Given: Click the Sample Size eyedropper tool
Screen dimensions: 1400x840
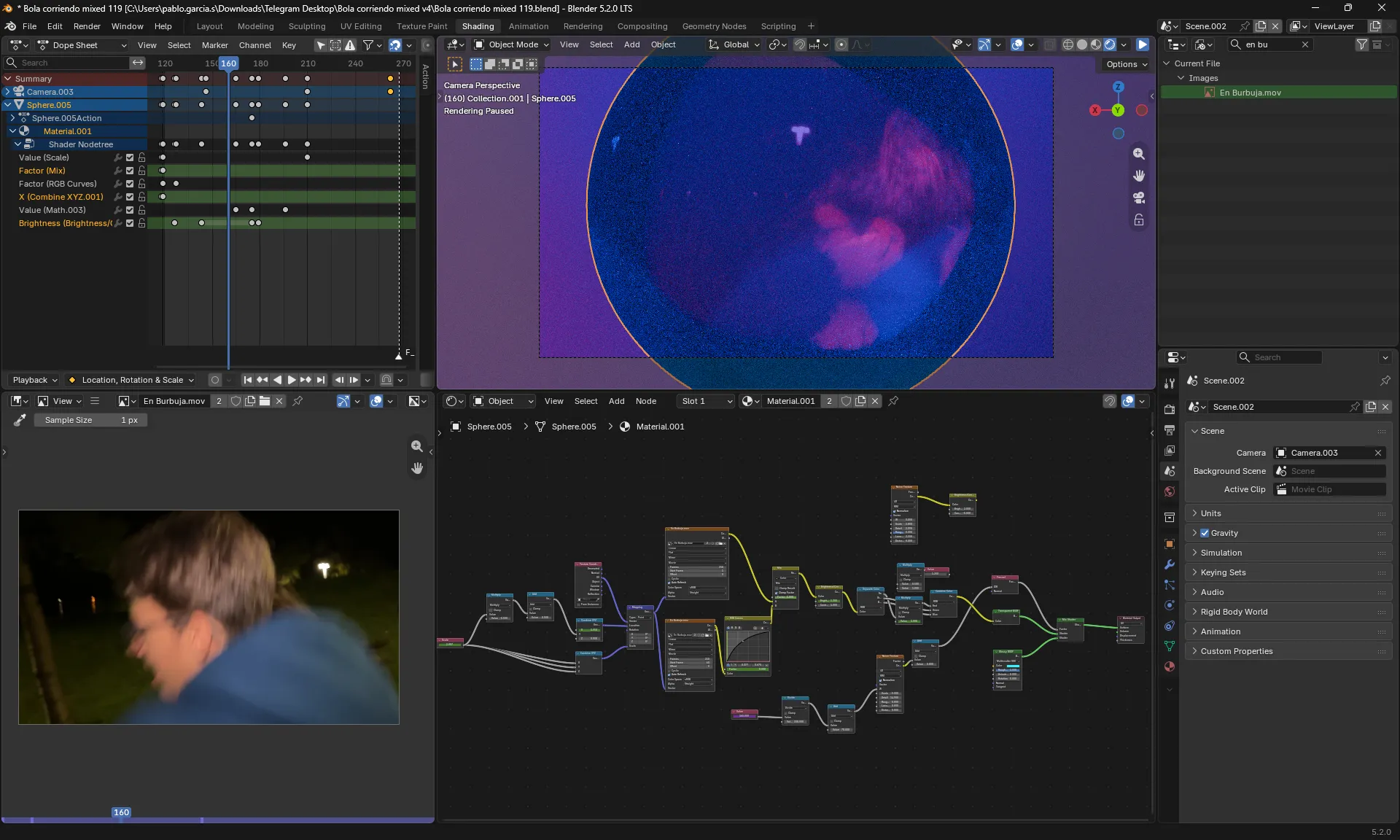Looking at the screenshot, I should (20, 420).
